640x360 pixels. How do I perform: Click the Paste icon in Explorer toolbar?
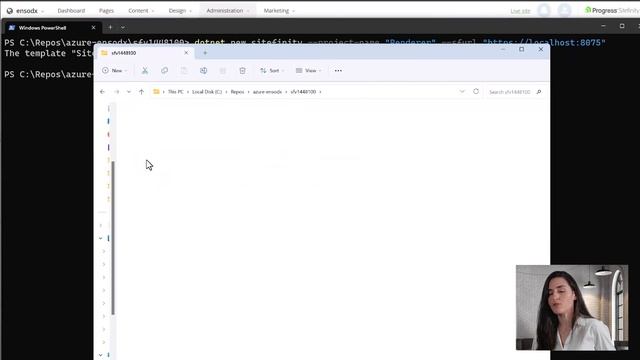click(x=184, y=71)
